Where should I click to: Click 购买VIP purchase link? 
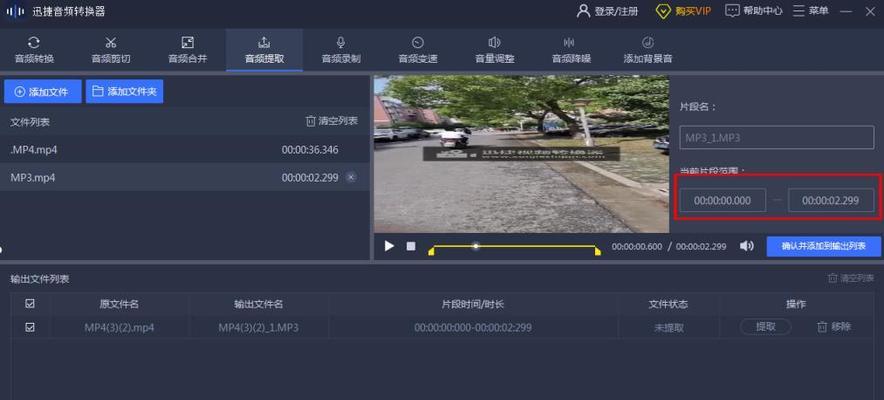684,11
